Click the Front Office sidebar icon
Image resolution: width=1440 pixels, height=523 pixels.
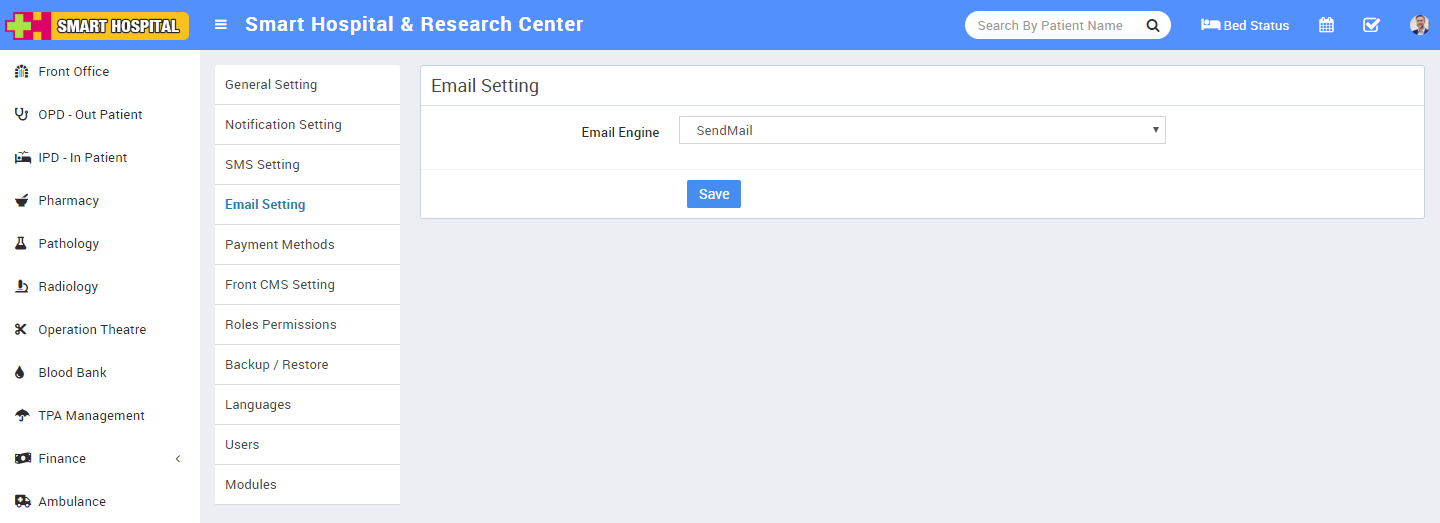pyautogui.click(x=21, y=72)
